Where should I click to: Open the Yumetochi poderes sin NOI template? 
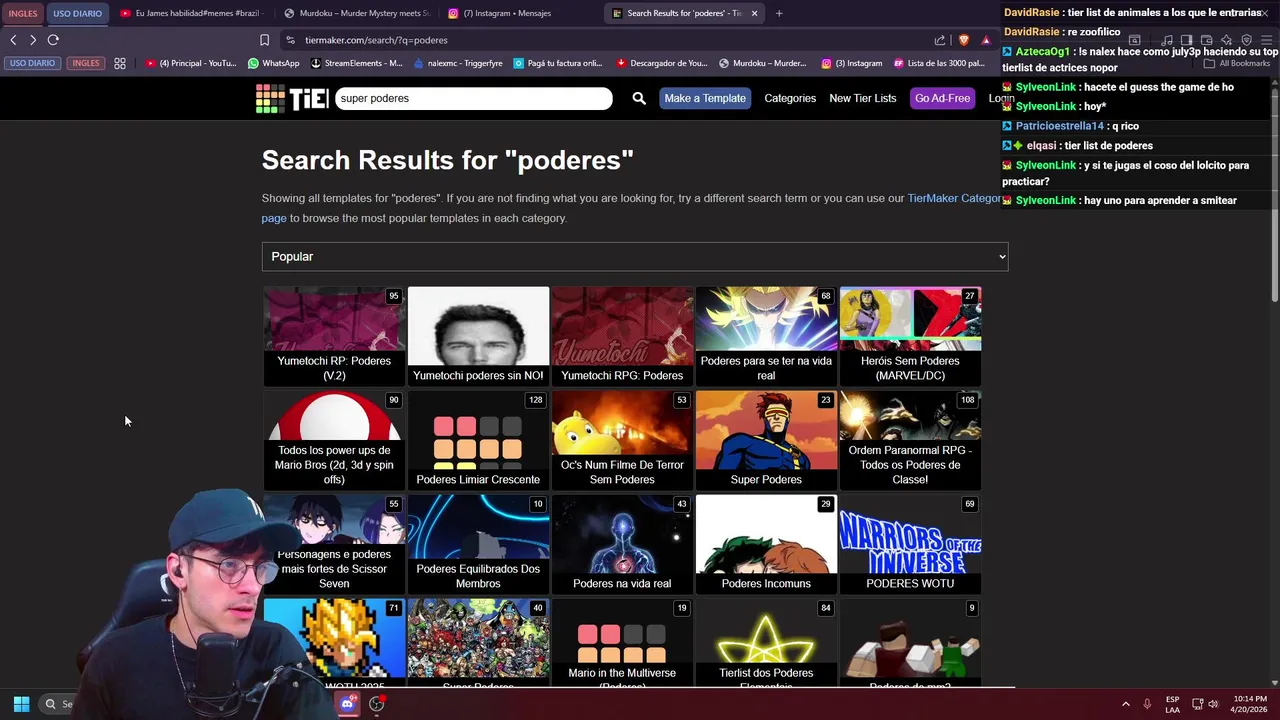pos(478,336)
